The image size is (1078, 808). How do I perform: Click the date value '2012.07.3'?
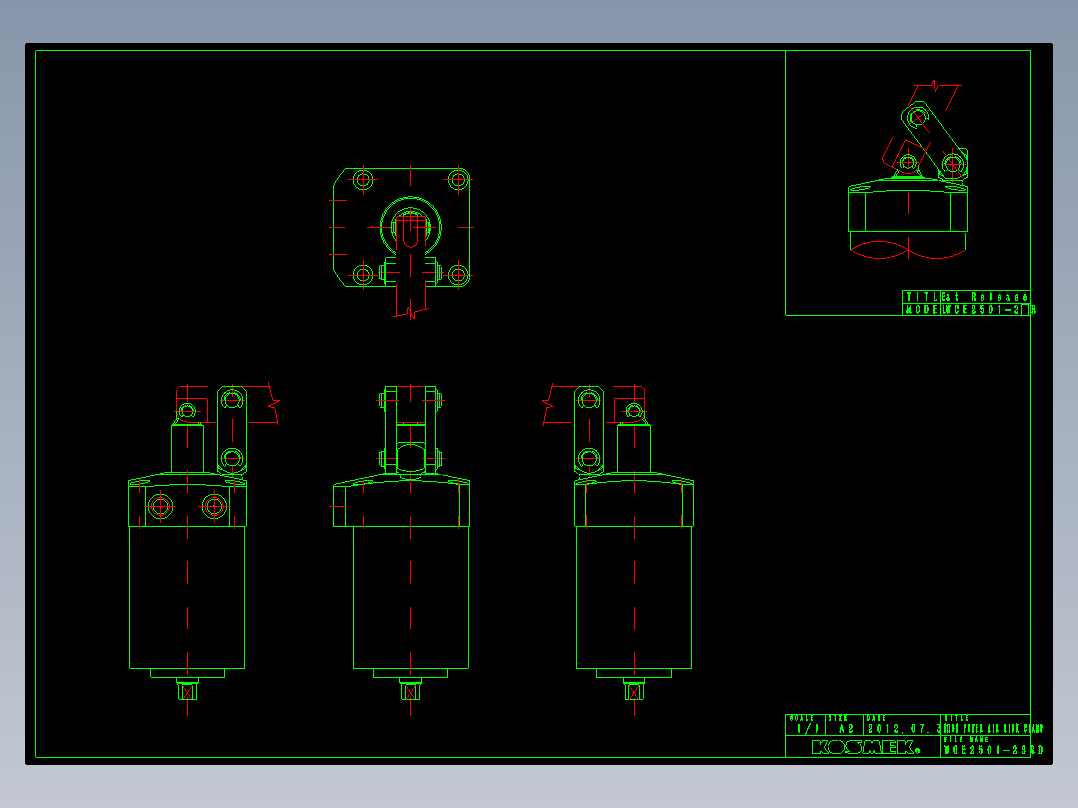coord(904,728)
